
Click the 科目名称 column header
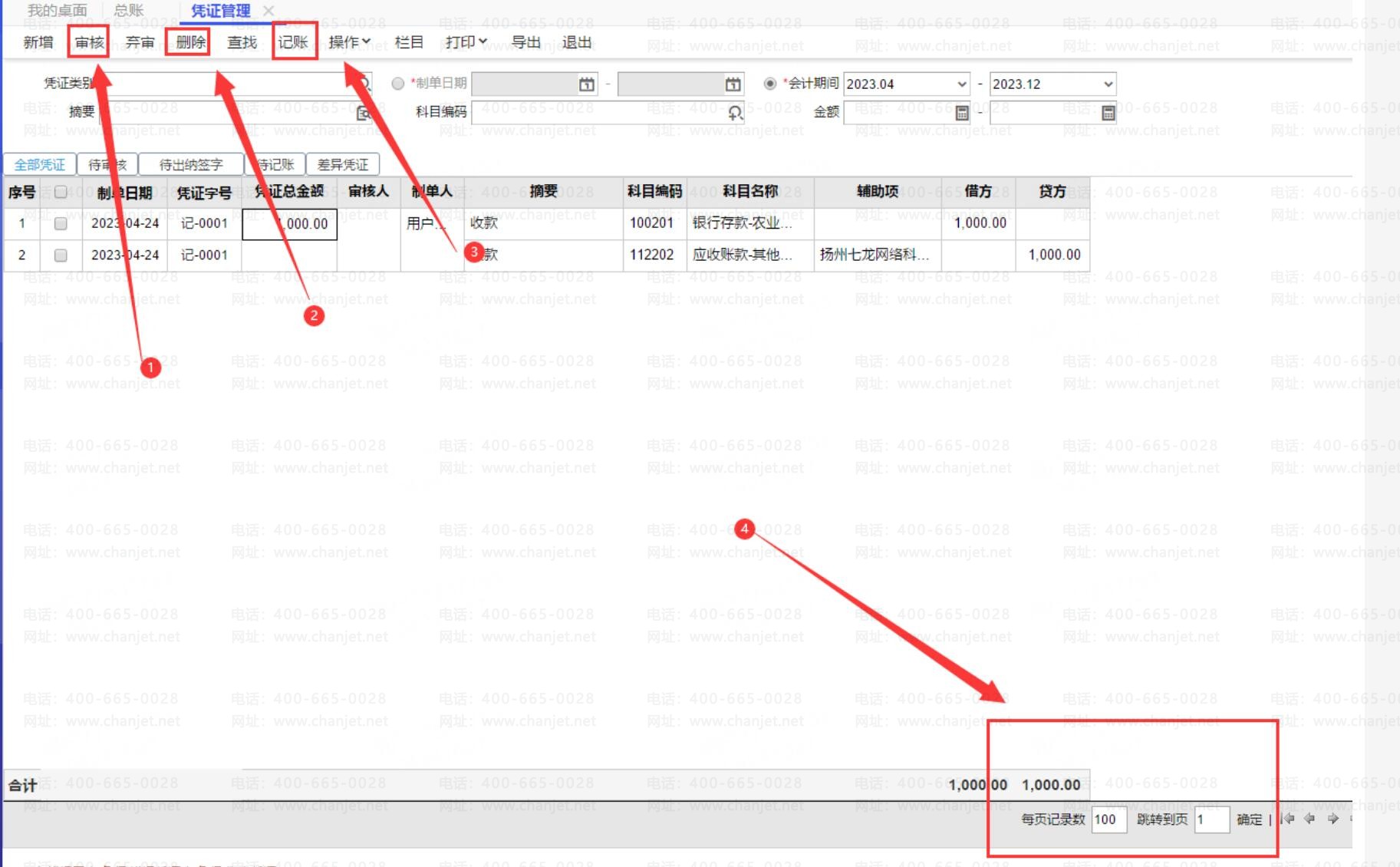point(750,192)
